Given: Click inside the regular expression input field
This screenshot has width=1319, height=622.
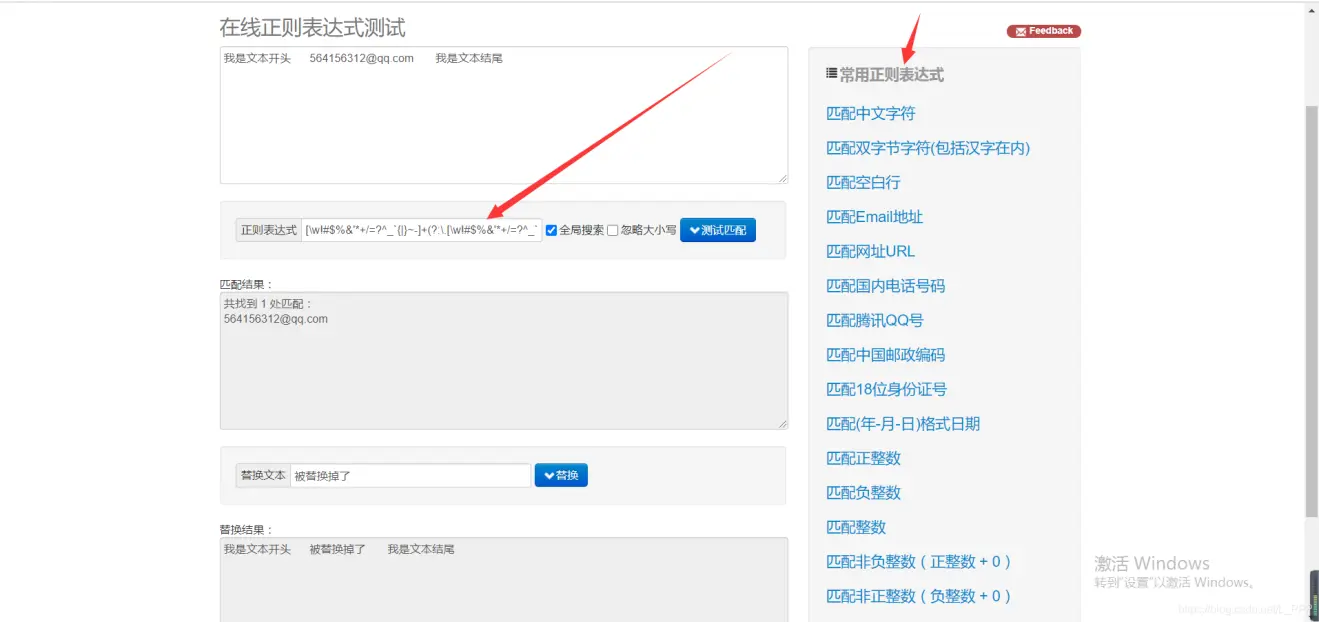Looking at the screenshot, I should click(x=421, y=230).
